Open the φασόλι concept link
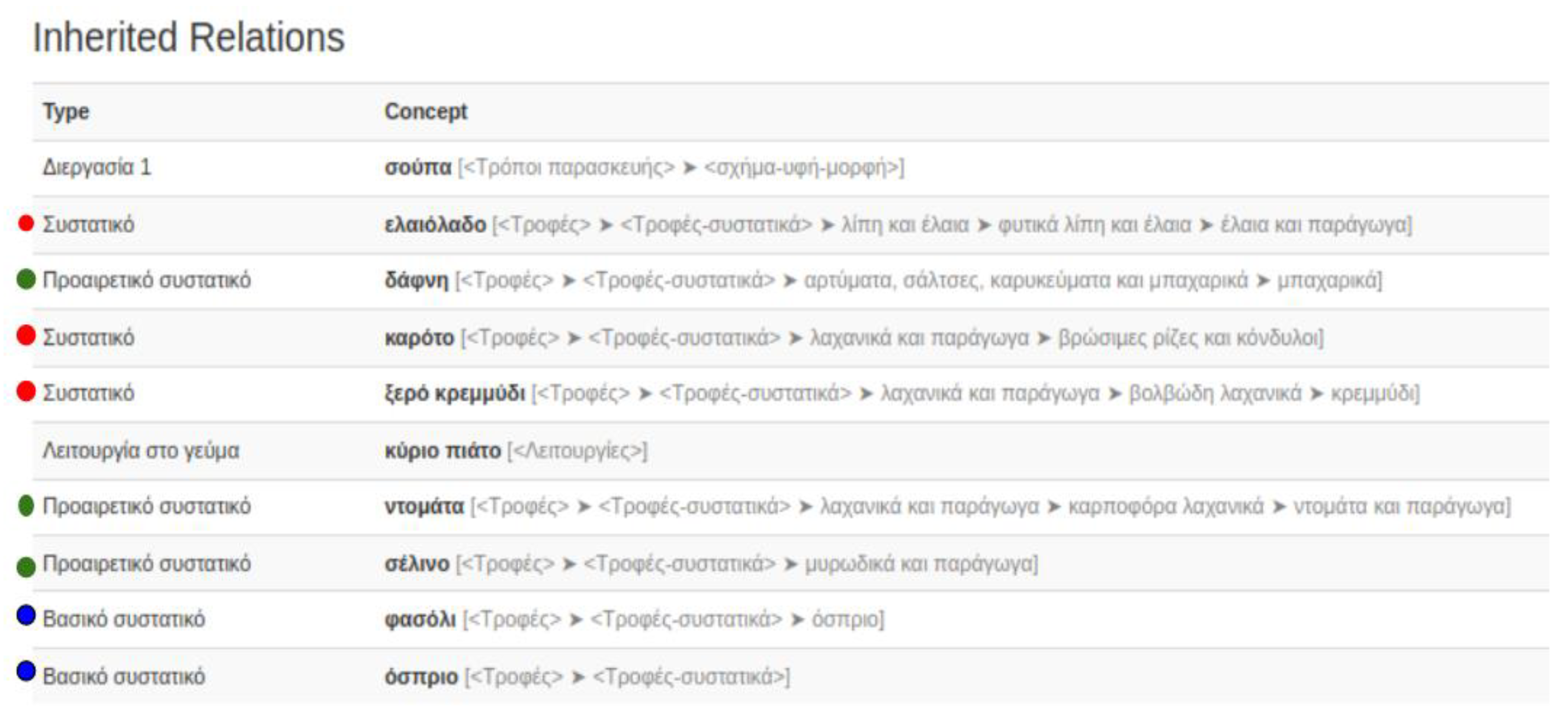The height and width of the screenshot is (721, 1568). click(420, 620)
